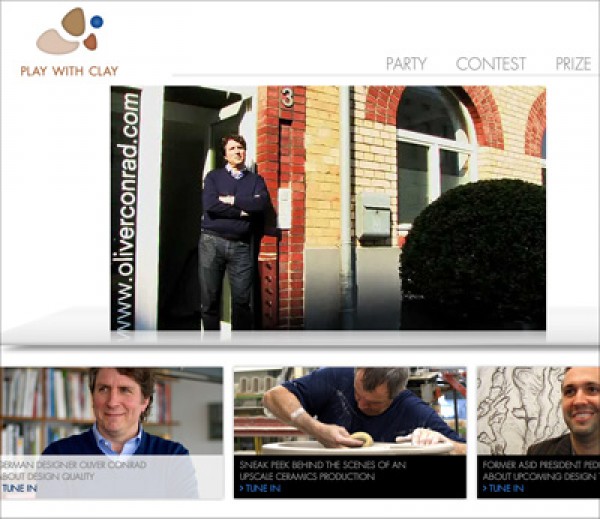
Task: Open the PARTY menu item
Action: tap(406, 64)
